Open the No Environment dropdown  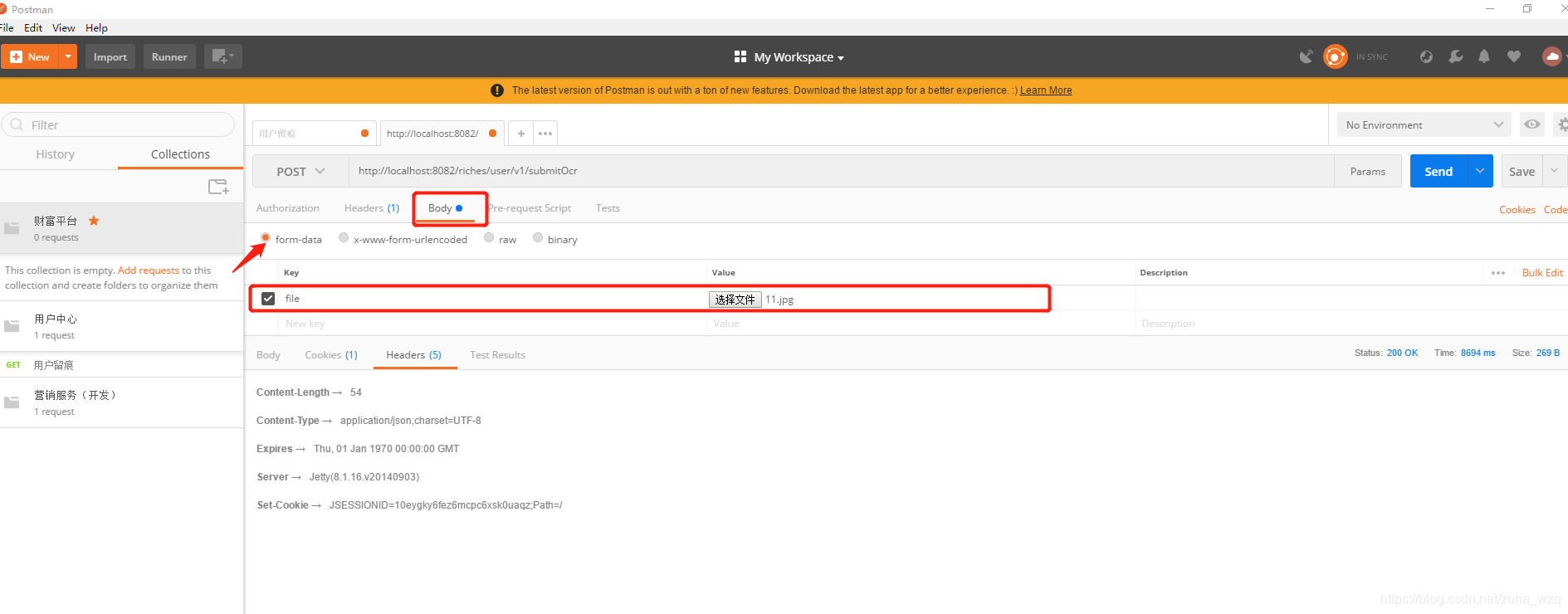[x=1424, y=124]
